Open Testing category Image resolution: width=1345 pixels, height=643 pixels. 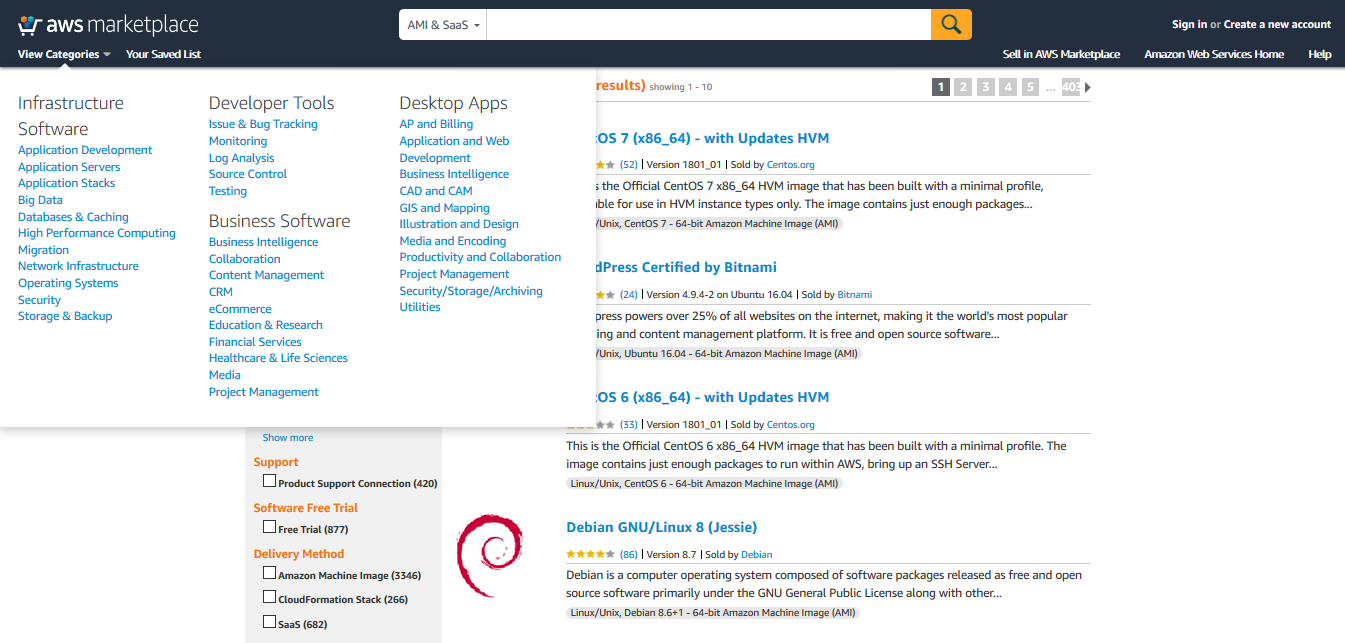[x=228, y=191]
